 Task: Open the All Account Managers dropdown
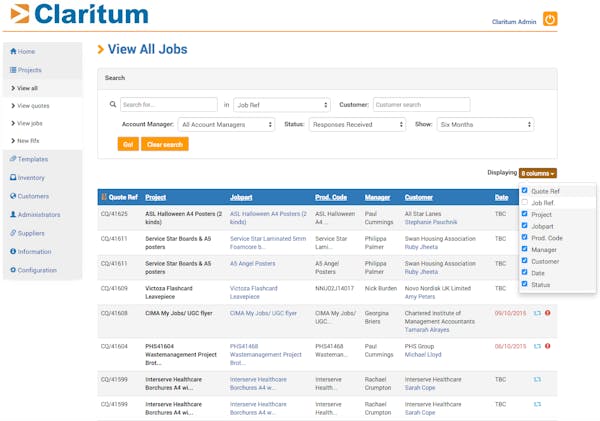[226, 124]
